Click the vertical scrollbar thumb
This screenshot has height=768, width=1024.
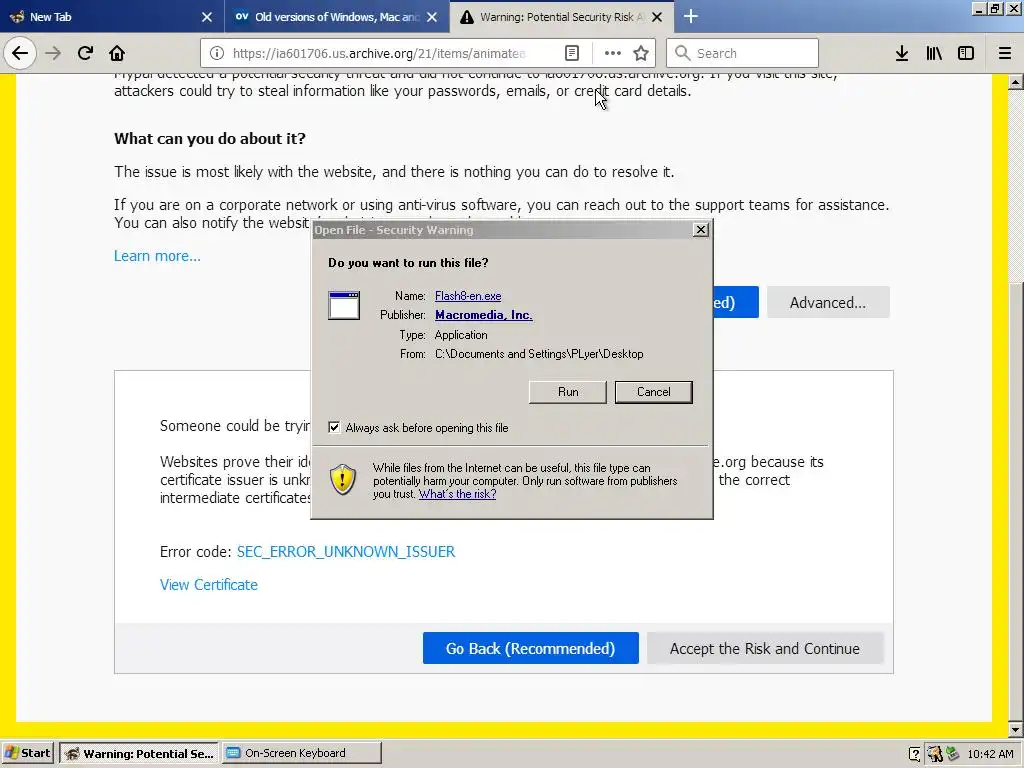coord(1016,500)
